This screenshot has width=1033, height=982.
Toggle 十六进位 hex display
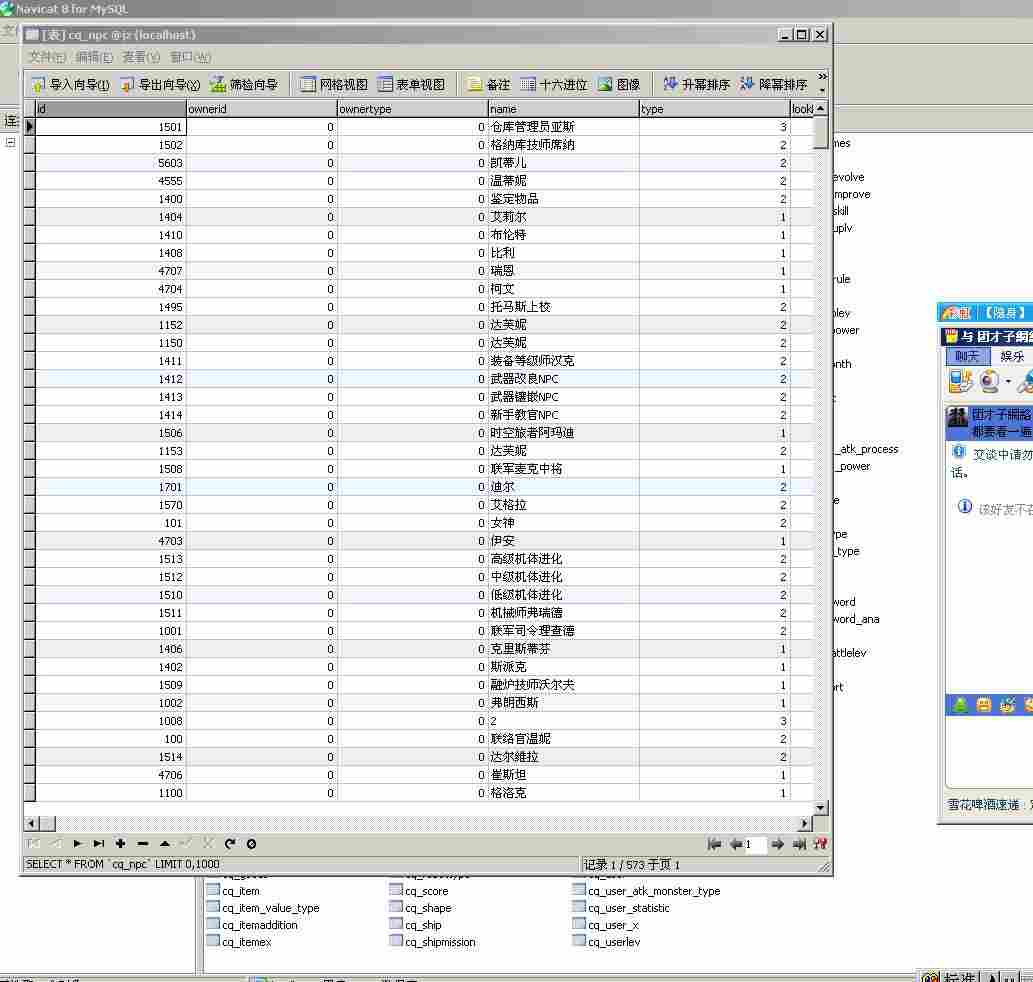click(x=554, y=85)
